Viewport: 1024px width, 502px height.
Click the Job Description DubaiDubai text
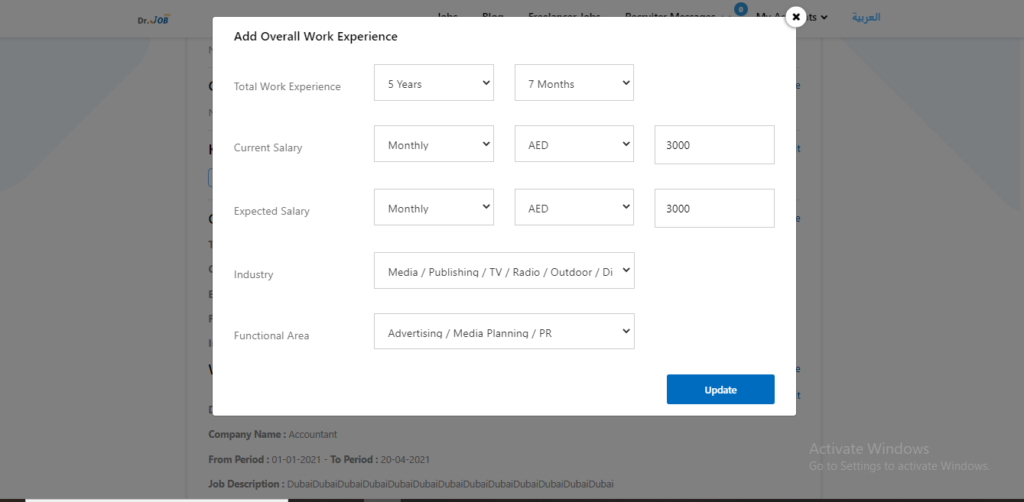pos(411,484)
